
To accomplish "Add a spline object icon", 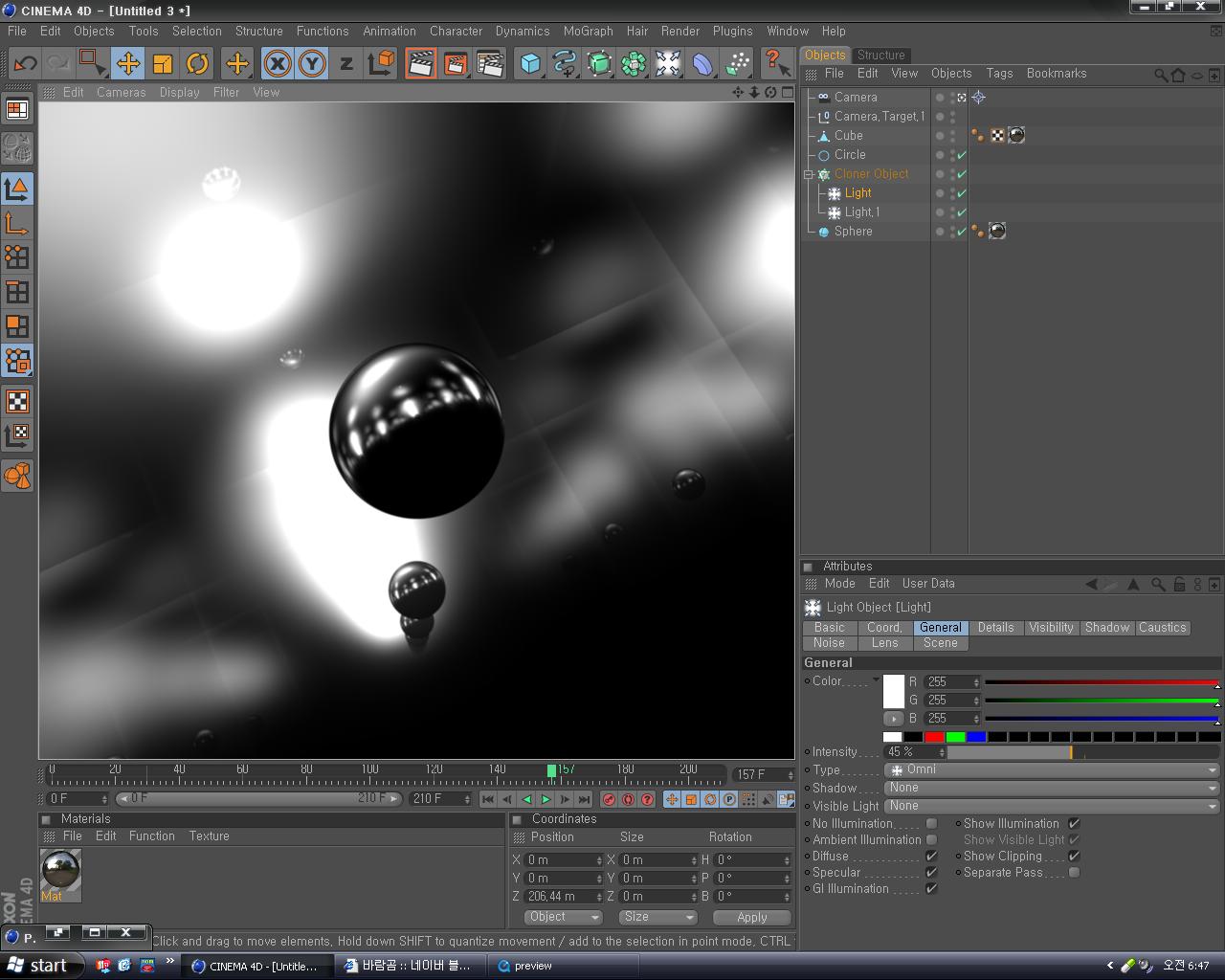I will point(565,64).
